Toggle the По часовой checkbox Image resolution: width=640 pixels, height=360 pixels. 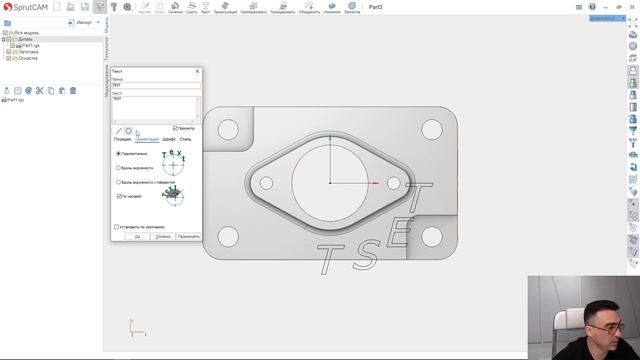(119, 196)
